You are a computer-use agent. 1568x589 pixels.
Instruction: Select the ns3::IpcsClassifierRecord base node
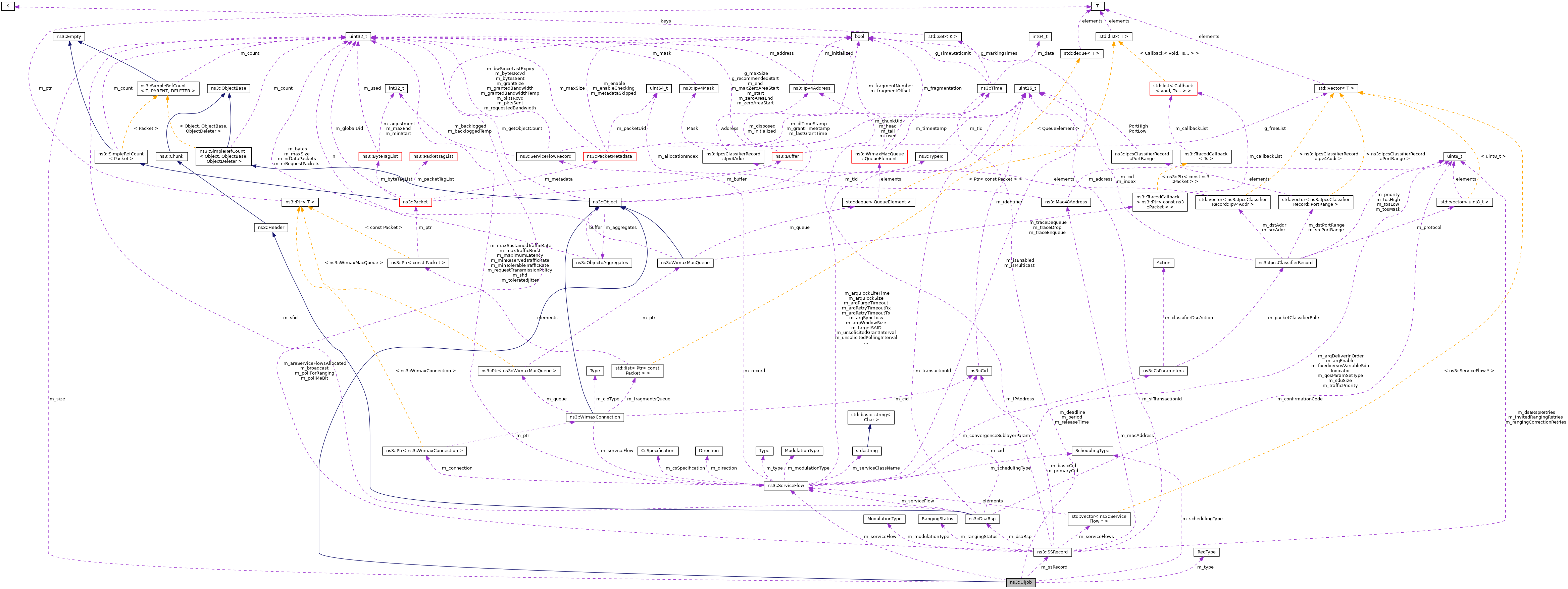point(1285,262)
